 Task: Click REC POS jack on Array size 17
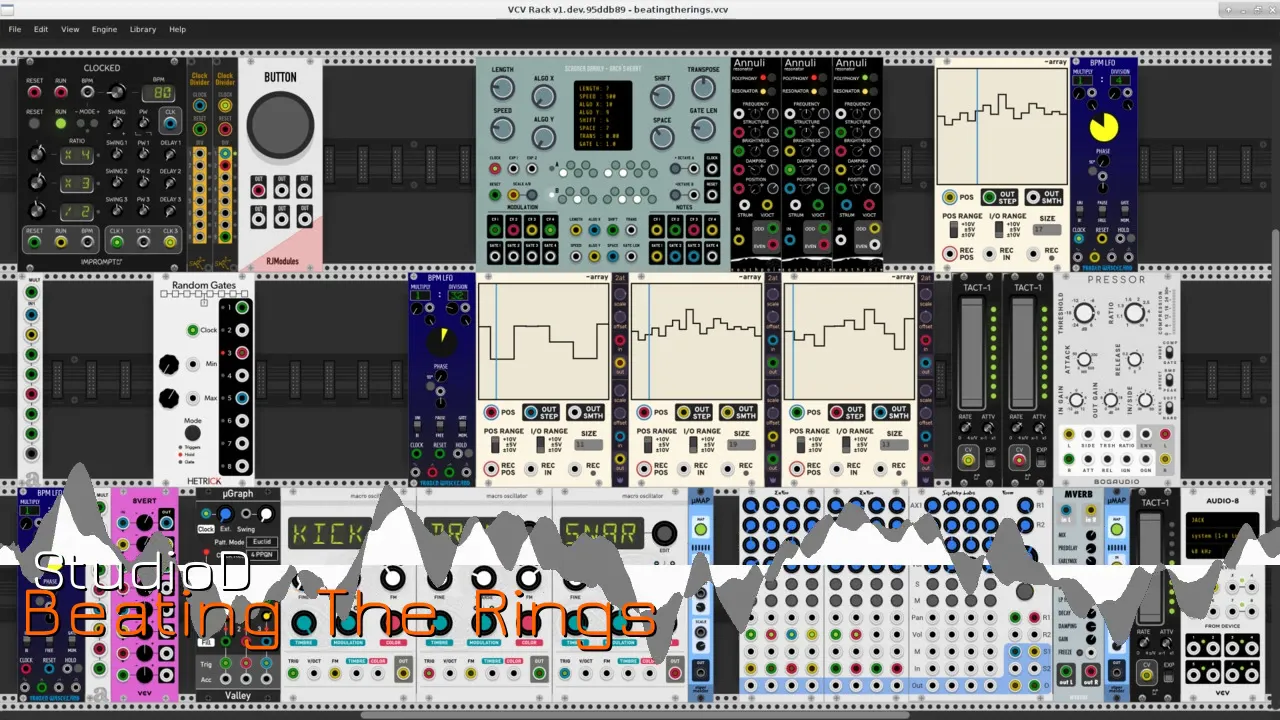(x=950, y=253)
